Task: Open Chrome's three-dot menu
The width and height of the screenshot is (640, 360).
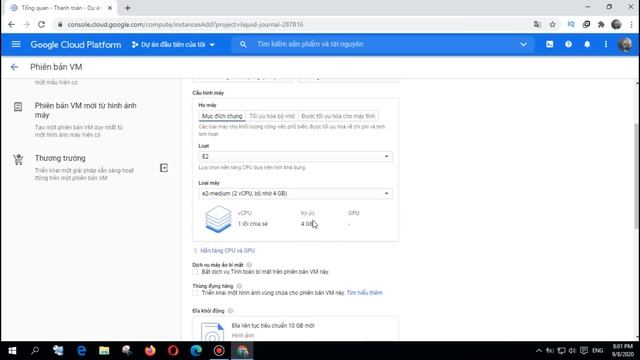Action: pyautogui.click(x=631, y=24)
